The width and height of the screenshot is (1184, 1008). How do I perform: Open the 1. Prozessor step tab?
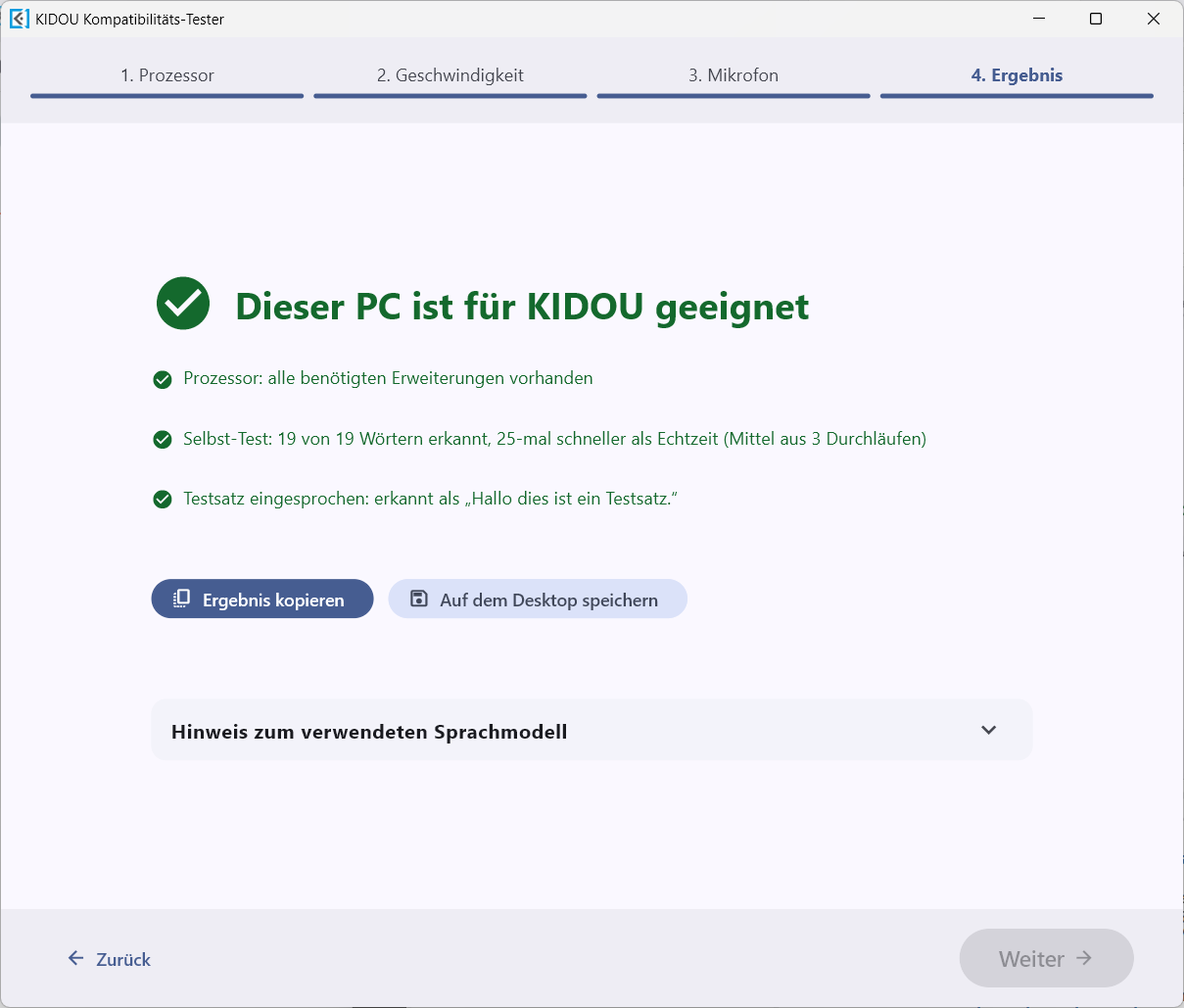coord(167,78)
